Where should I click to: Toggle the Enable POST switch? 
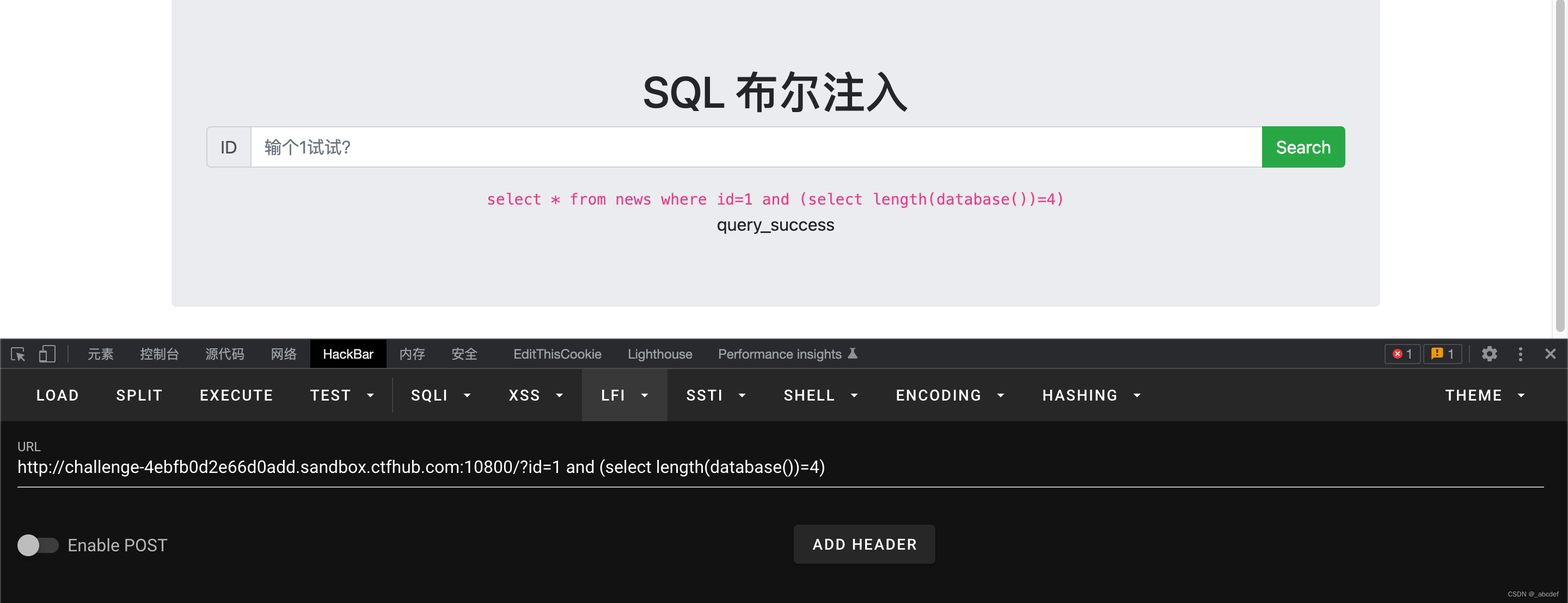pos(38,545)
